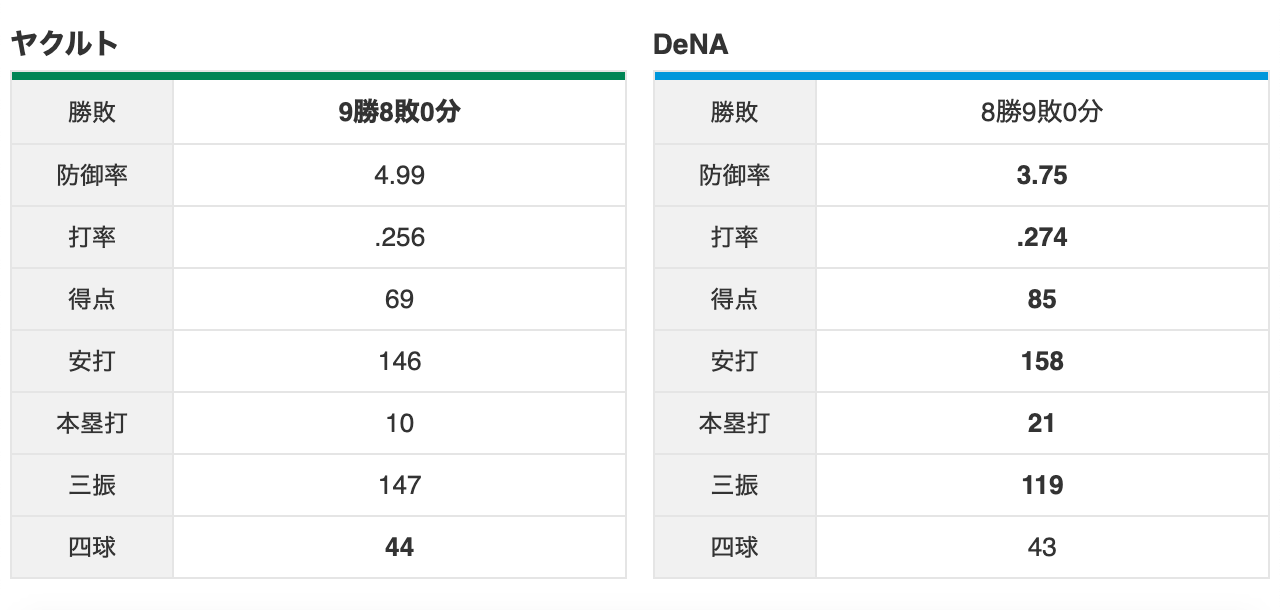Click DeNA 安打 value 158
This screenshot has height=610, width=1280.
1042,361
